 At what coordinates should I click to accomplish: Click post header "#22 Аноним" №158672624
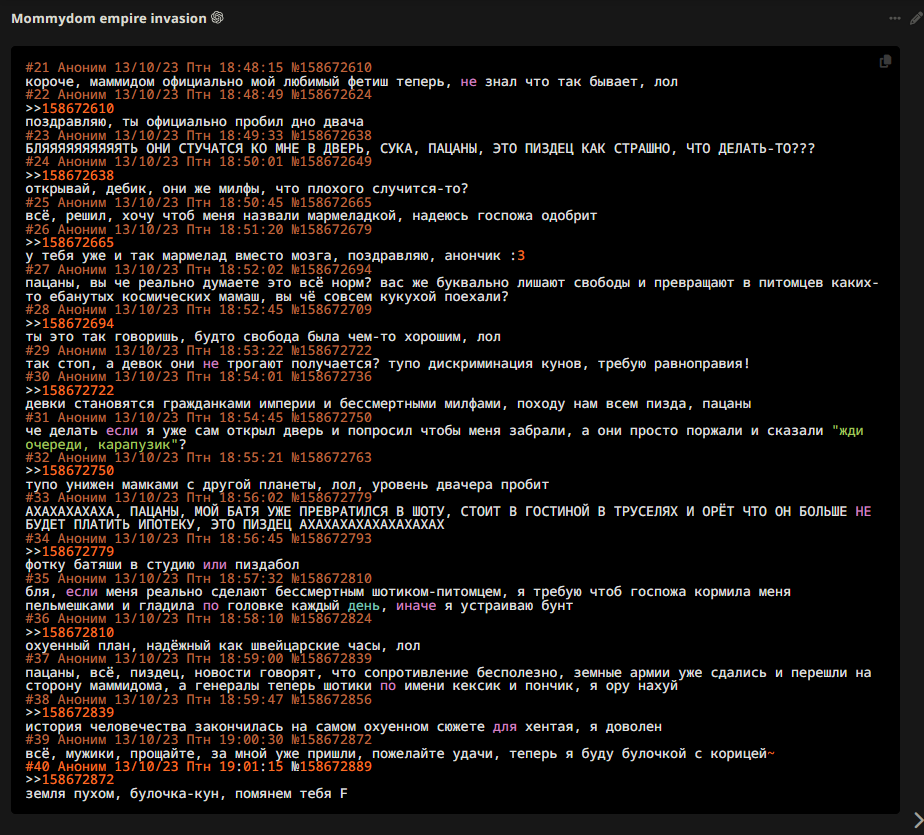(199, 94)
